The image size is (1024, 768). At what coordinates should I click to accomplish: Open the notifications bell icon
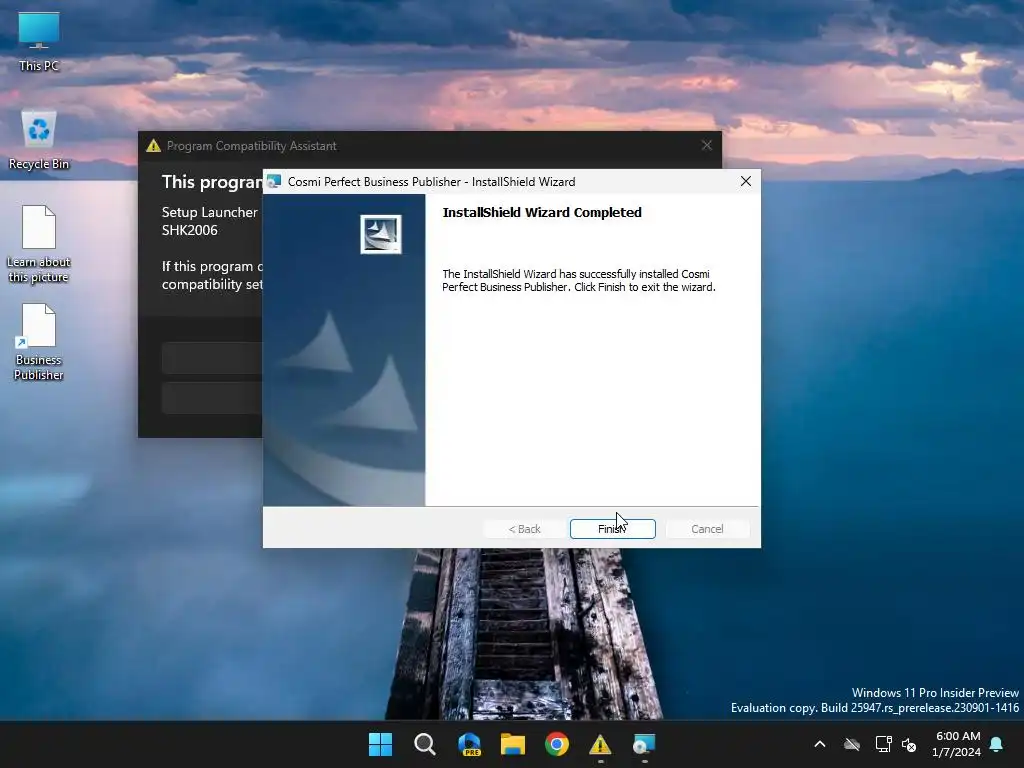click(x=997, y=744)
